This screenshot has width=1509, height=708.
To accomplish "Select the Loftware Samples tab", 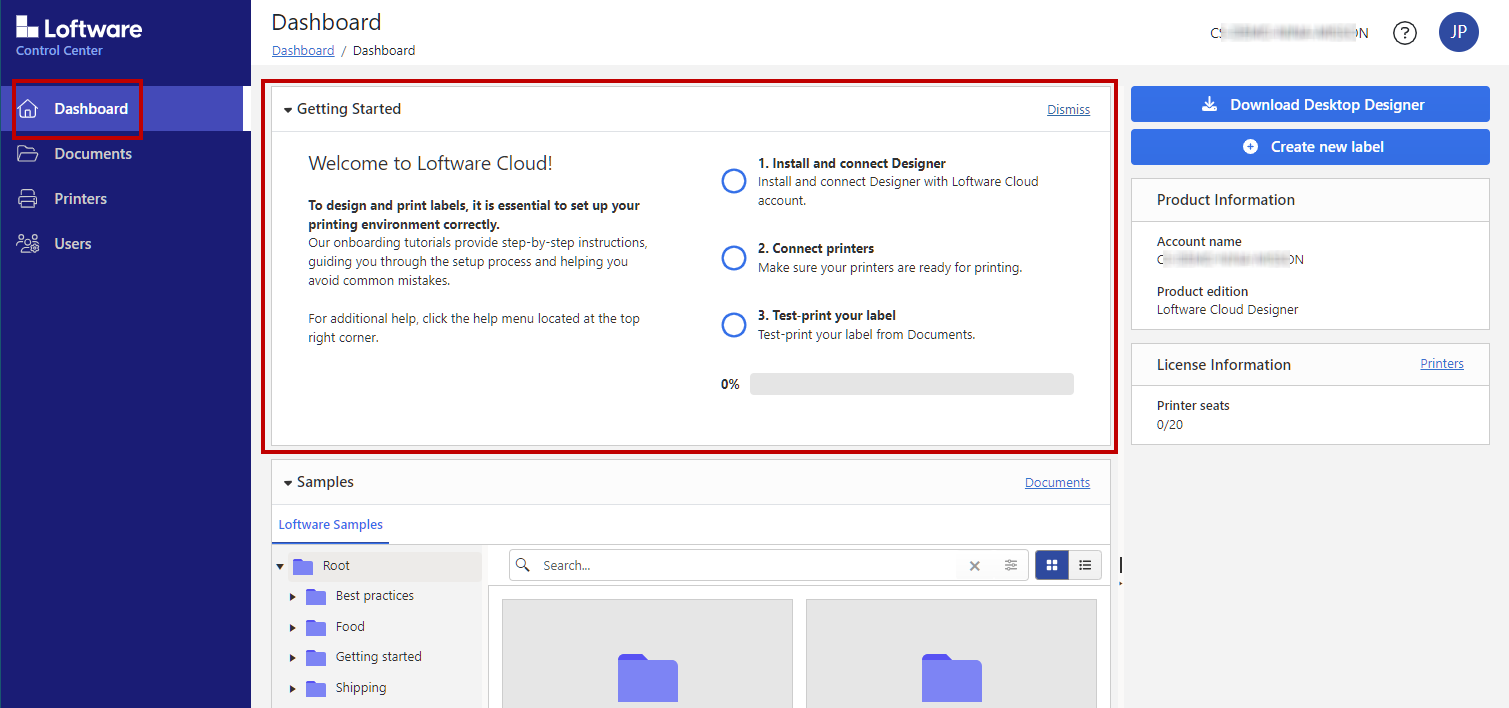I will click(330, 524).
